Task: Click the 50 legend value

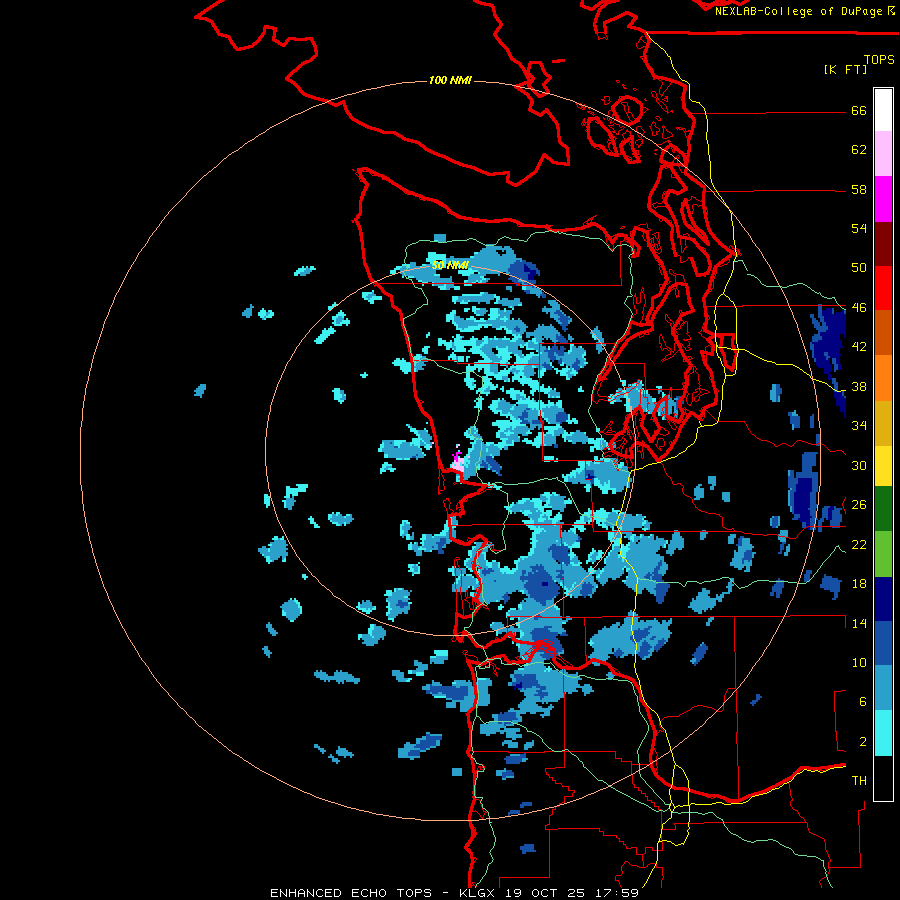Action: 859,268
